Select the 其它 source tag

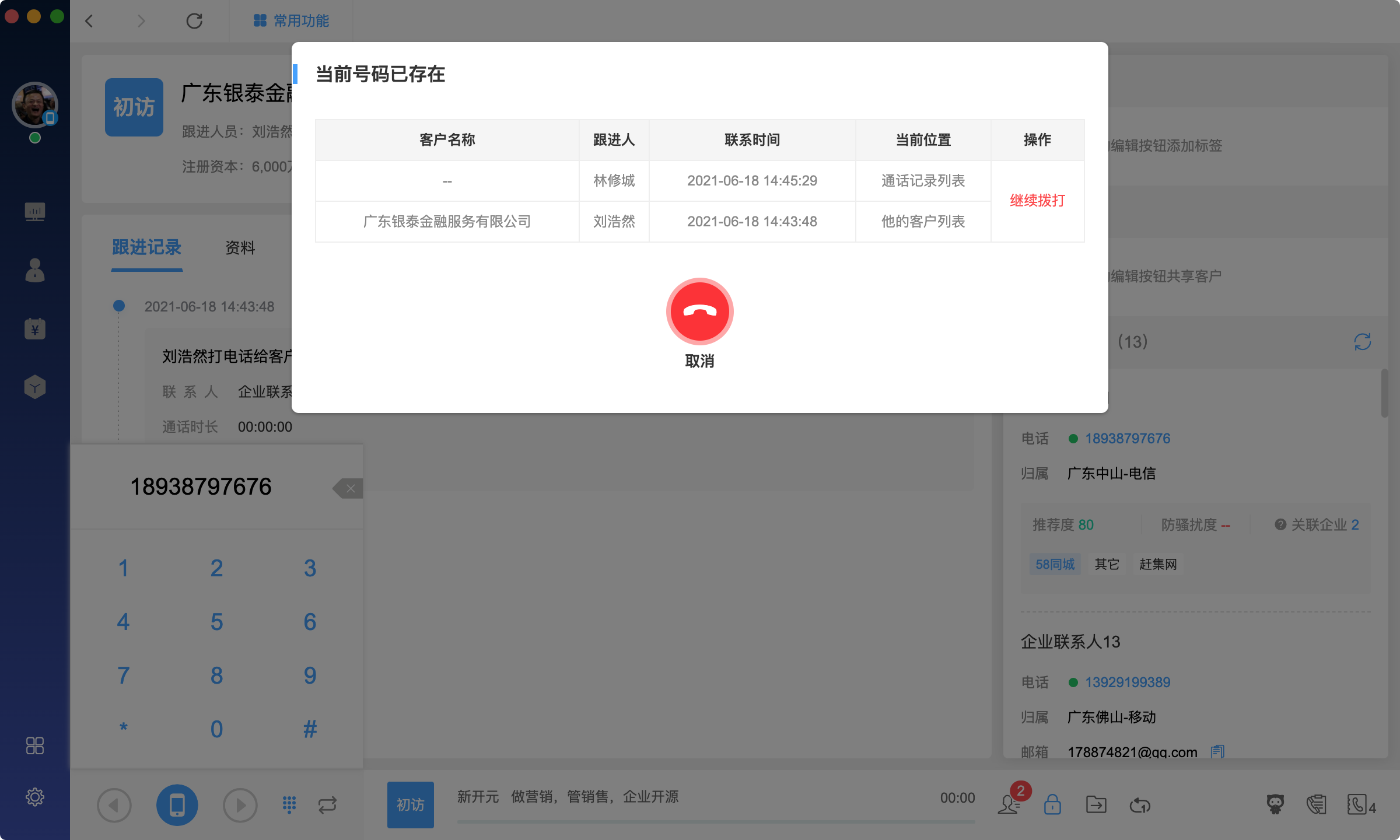click(1107, 564)
